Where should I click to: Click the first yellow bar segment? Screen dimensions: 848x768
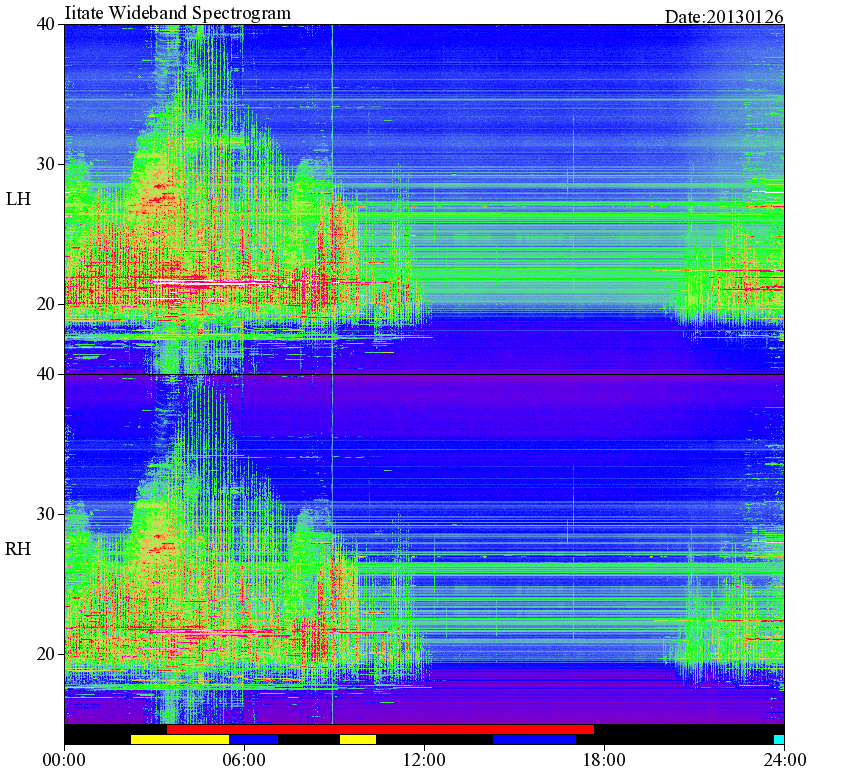click(x=180, y=739)
